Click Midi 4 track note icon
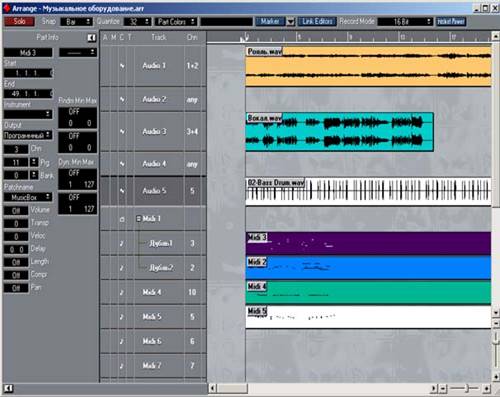500x397 pixels. pyautogui.click(x=122, y=292)
